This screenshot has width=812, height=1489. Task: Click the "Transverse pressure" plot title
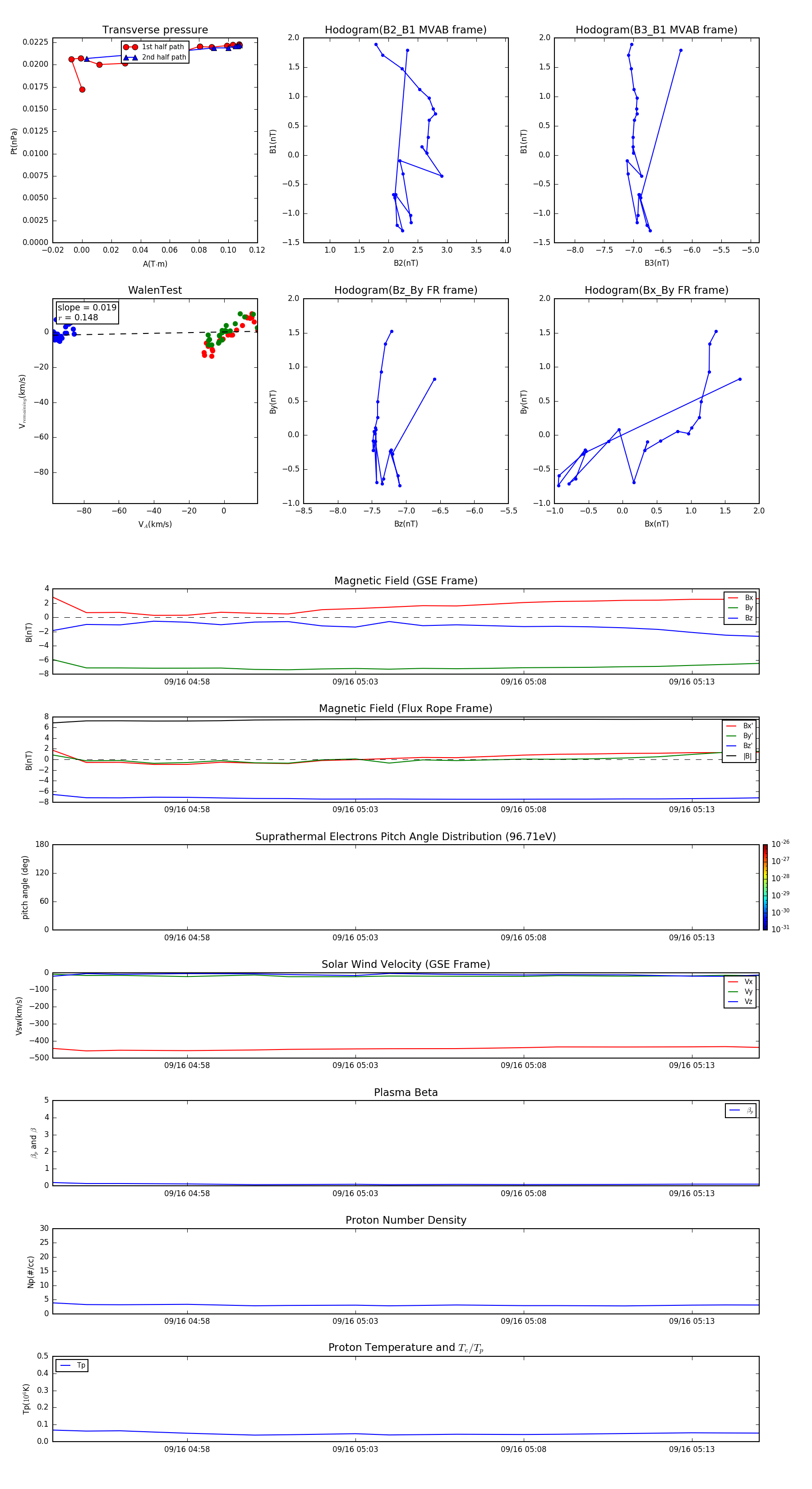pos(155,30)
